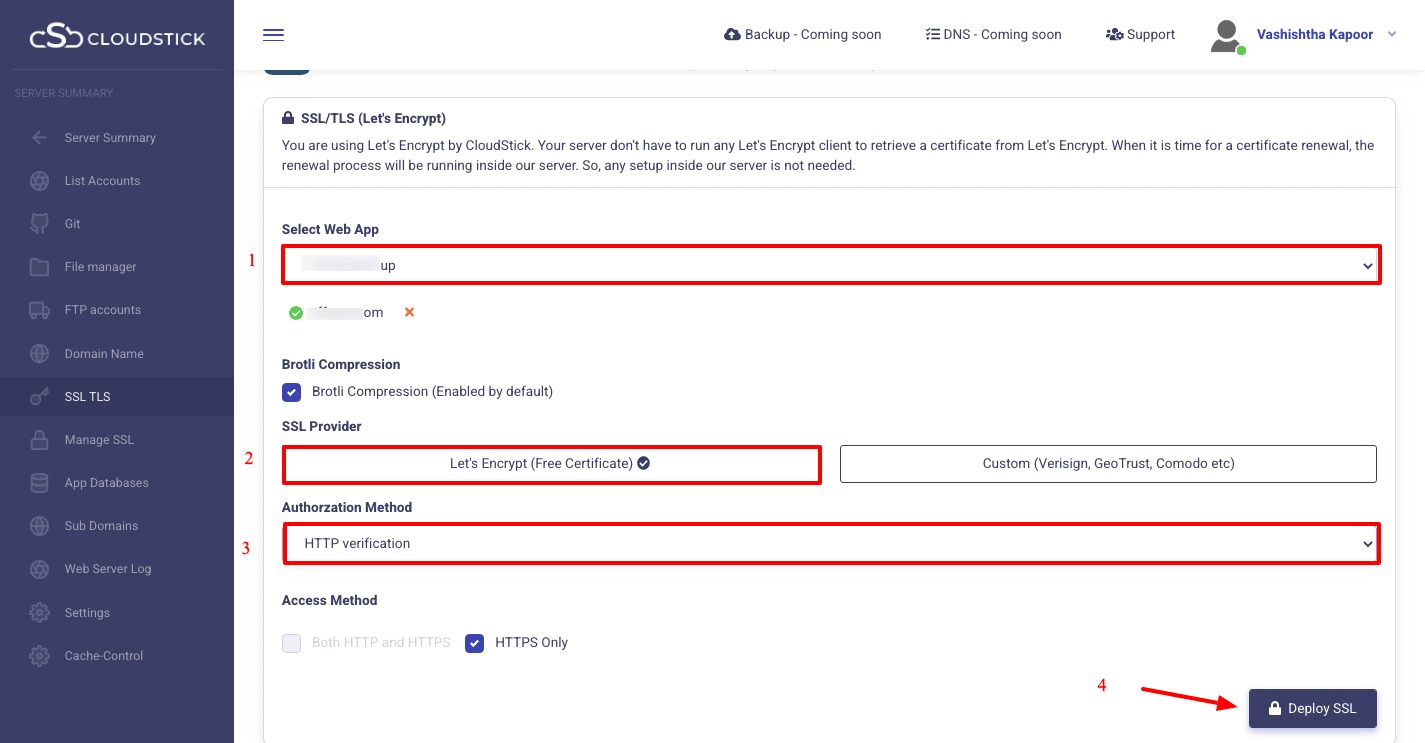Go to Sub Domains menu item
Screen dimensions: 1425x743
[x=101, y=526]
